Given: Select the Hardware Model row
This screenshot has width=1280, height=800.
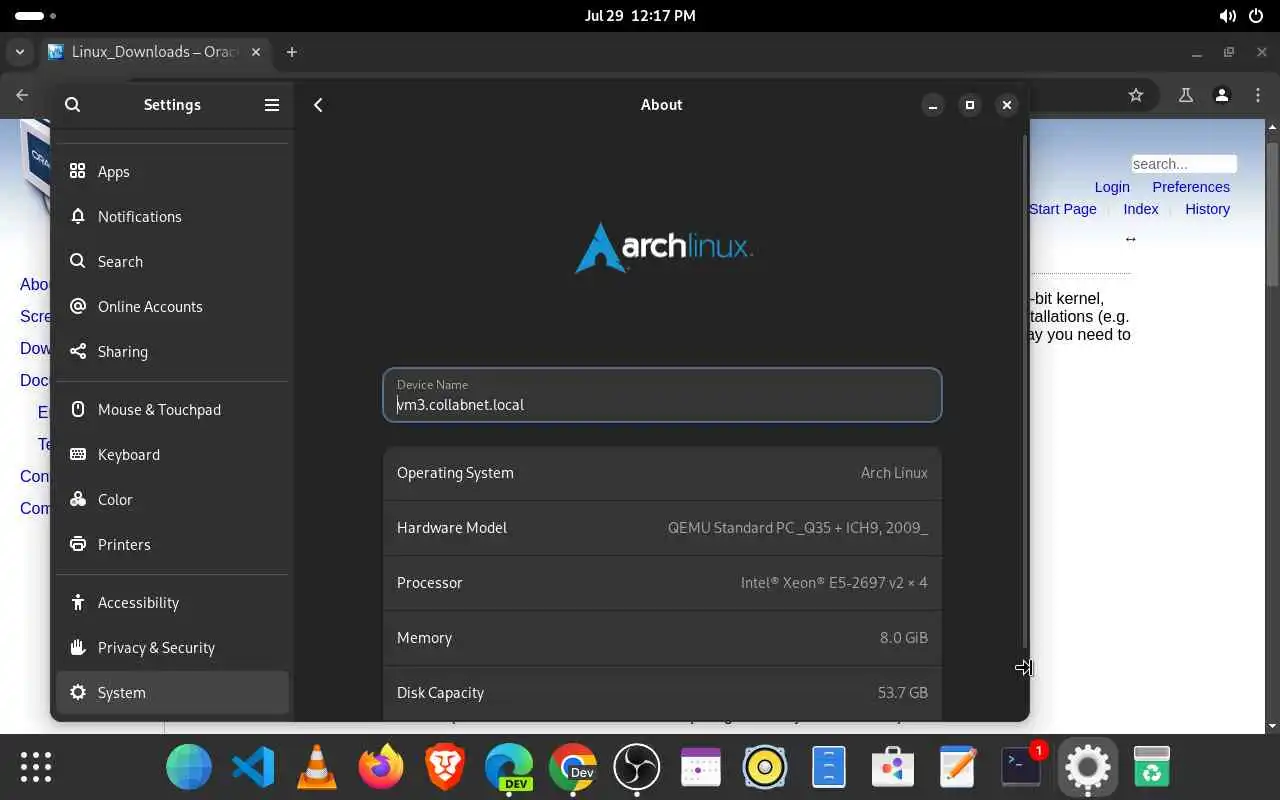Looking at the screenshot, I should (x=662, y=528).
